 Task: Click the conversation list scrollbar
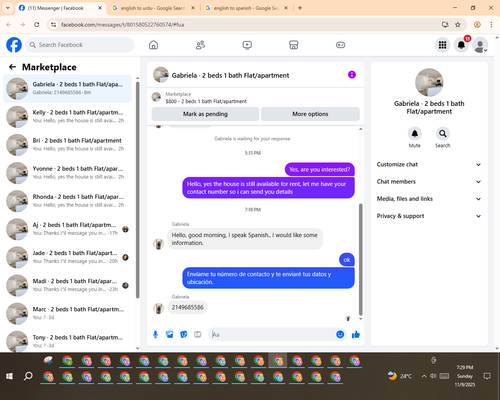(x=138, y=189)
